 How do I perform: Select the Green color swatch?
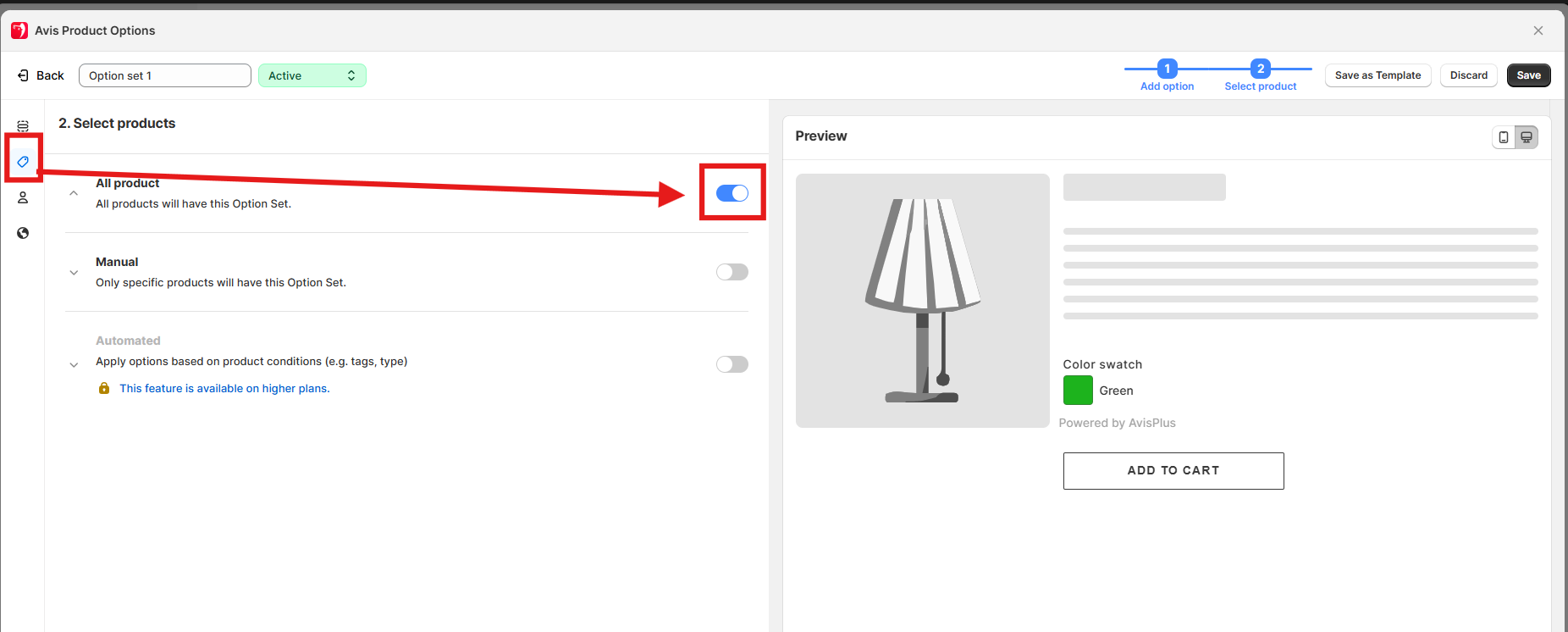1078,391
